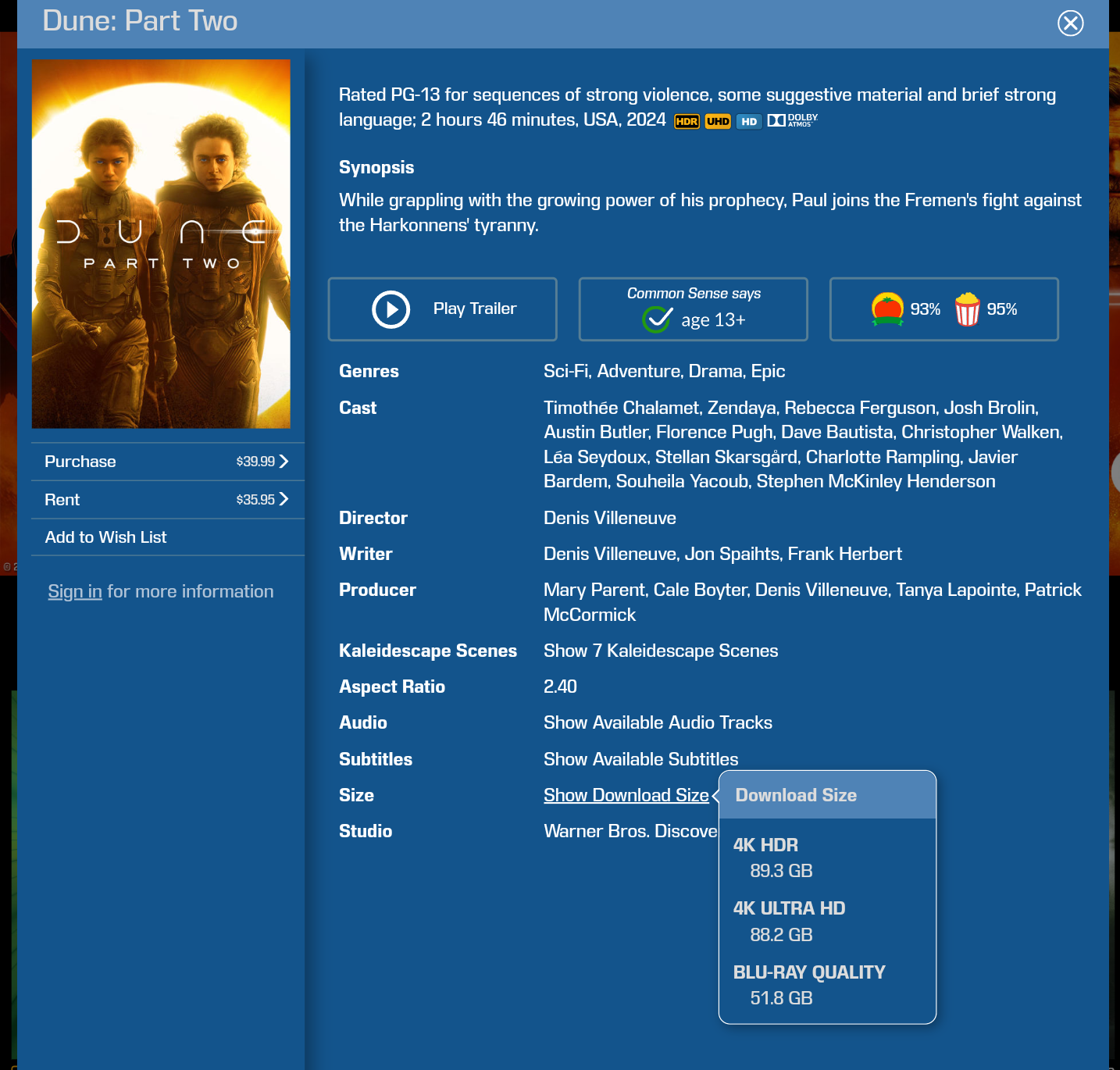Click producer Mary Parent
This screenshot has height=1070, width=1120.
tap(594, 590)
